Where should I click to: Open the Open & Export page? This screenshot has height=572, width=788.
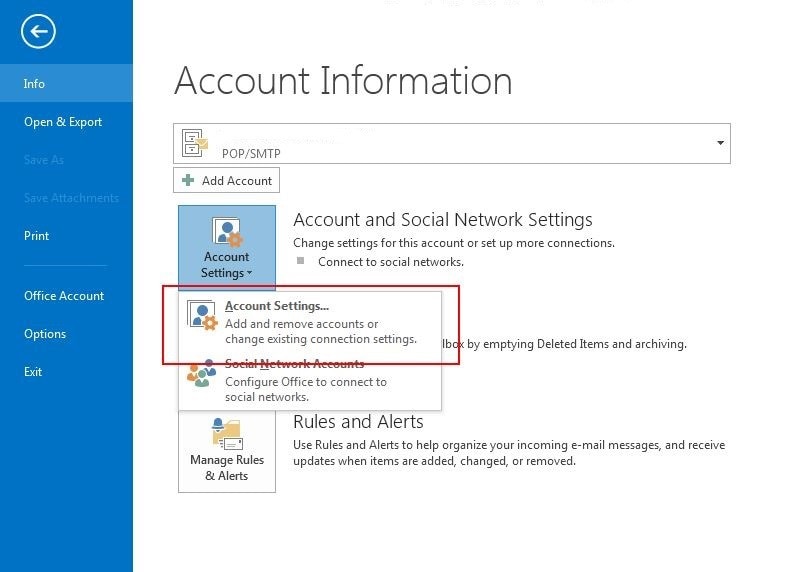pos(63,122)
